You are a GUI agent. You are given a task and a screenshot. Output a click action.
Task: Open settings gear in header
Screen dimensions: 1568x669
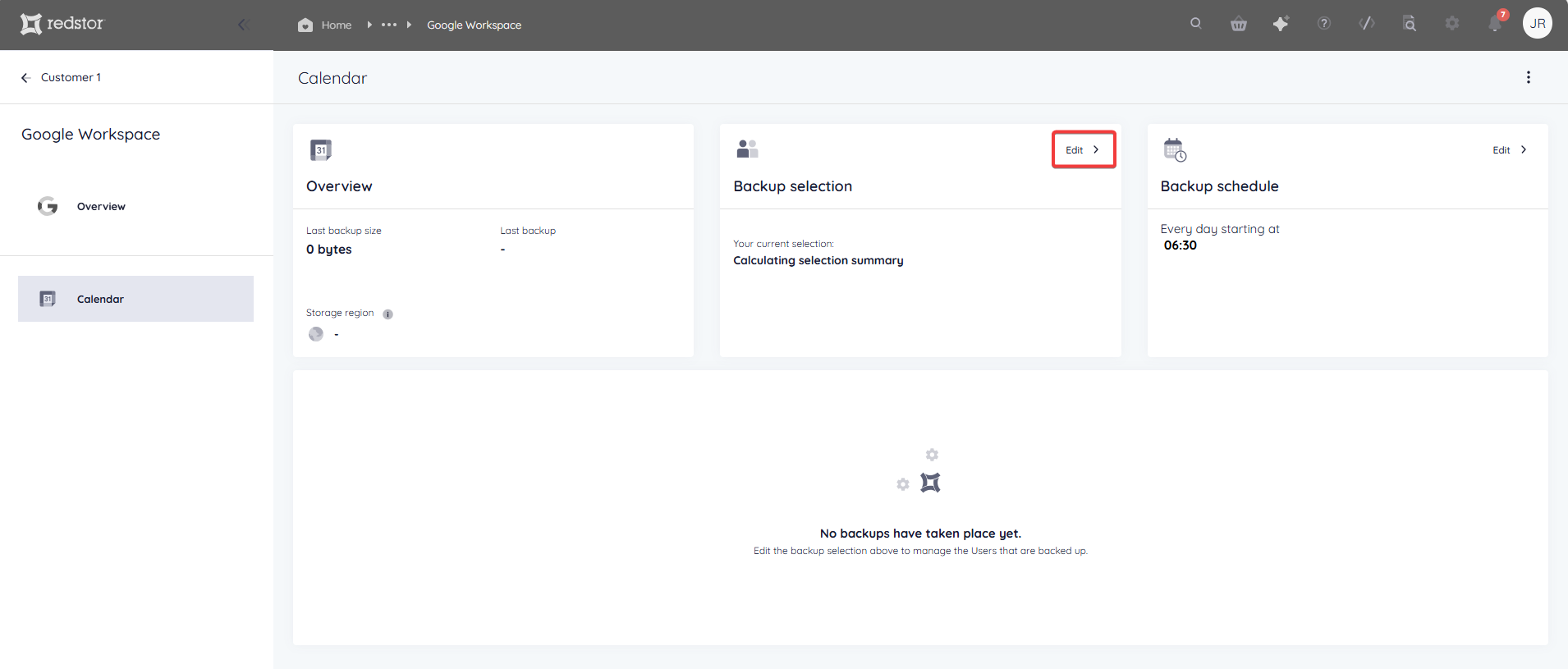(x=1452, y=24)
